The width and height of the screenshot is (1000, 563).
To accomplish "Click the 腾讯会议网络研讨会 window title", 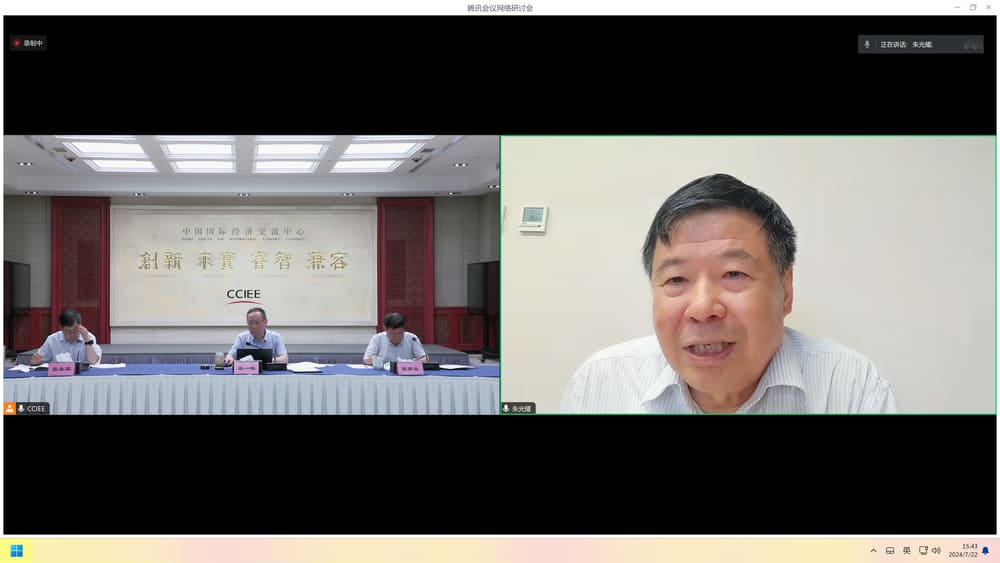I will 500,7.
